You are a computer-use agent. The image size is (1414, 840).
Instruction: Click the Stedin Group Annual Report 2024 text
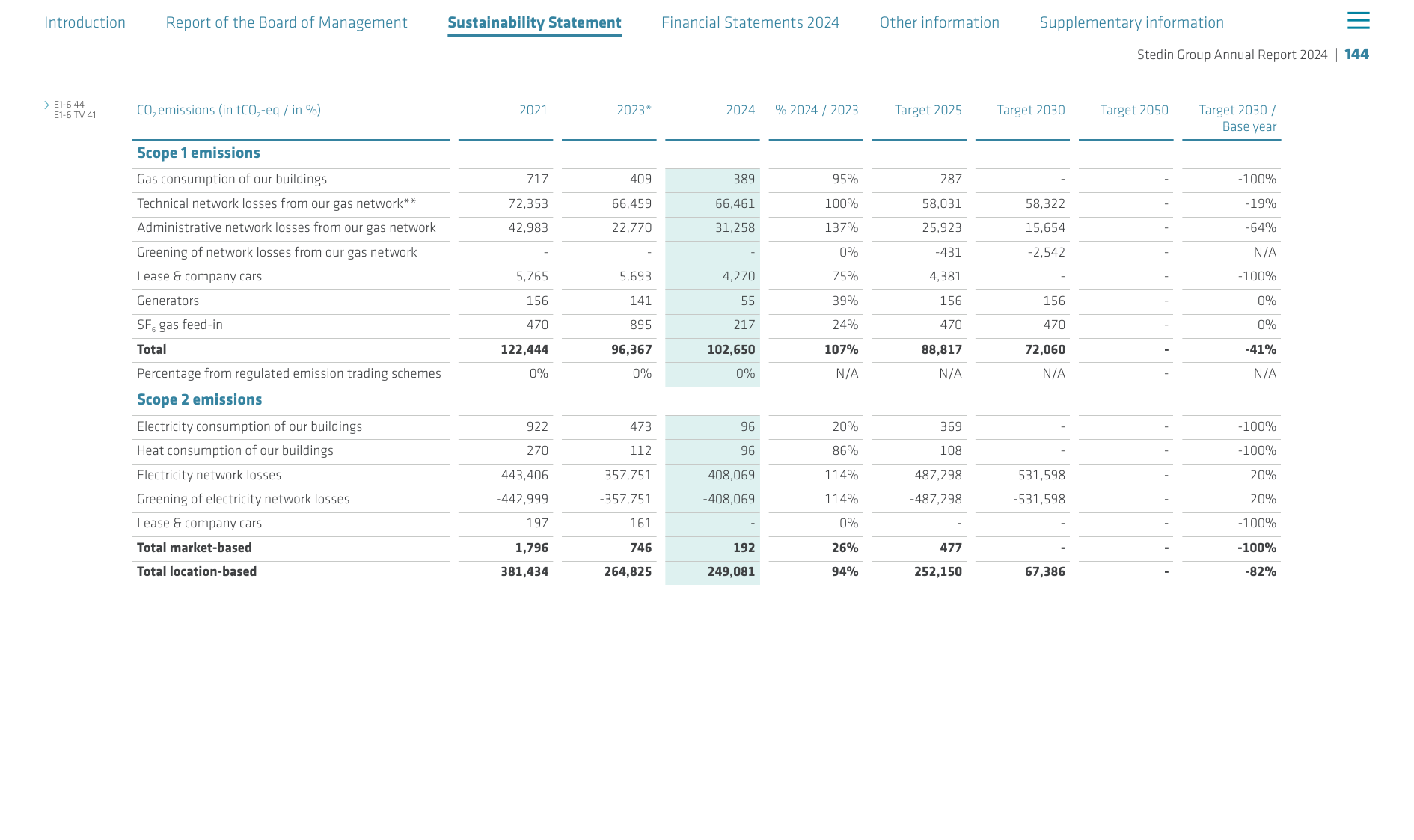(1232, 55)
